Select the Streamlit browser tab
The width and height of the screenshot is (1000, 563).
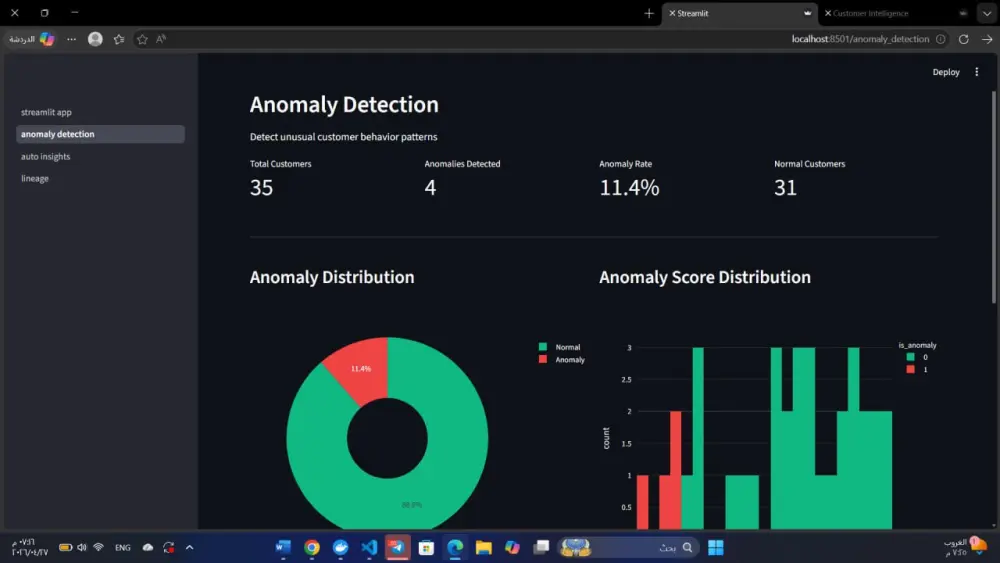(740, 13)
